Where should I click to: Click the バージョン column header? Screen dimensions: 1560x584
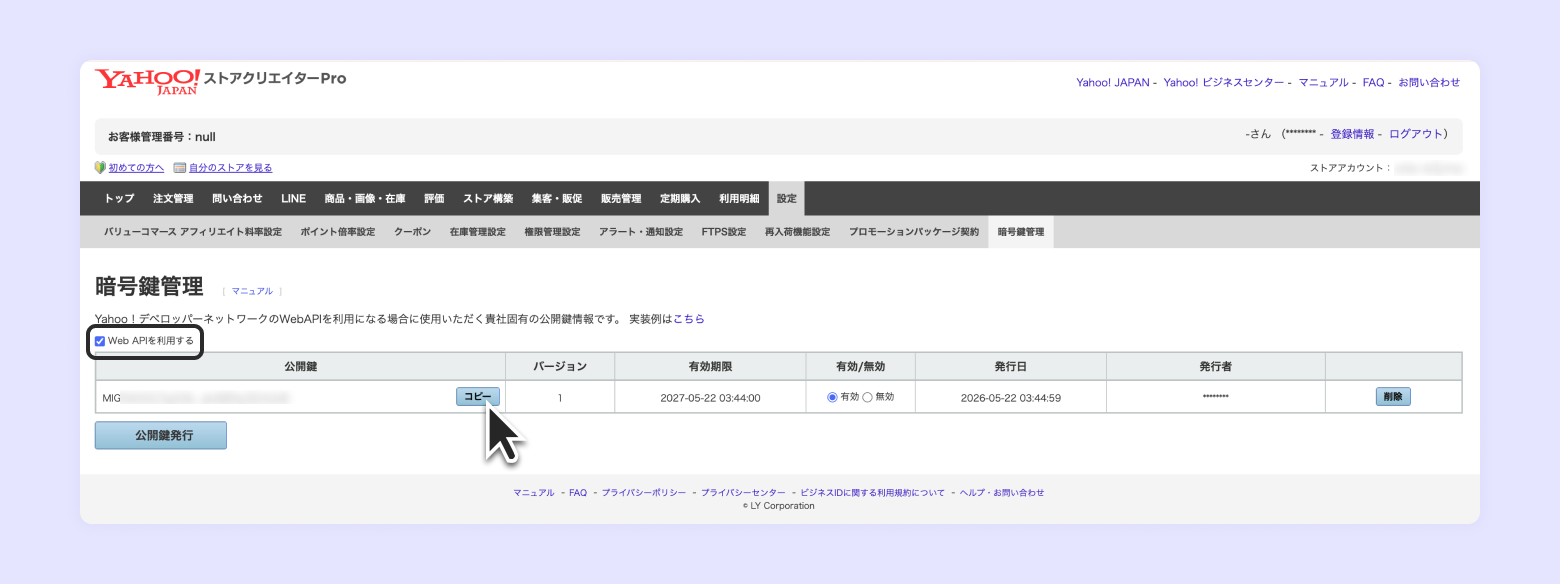pos(560,367)
